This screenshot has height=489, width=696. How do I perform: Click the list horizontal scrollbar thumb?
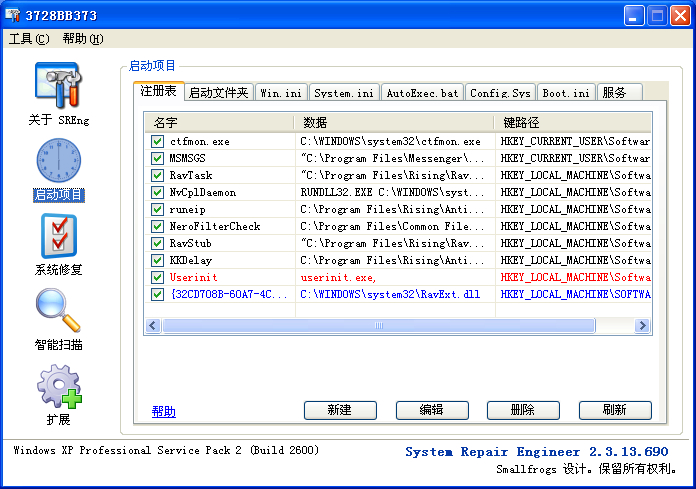[x=379, y=326]
